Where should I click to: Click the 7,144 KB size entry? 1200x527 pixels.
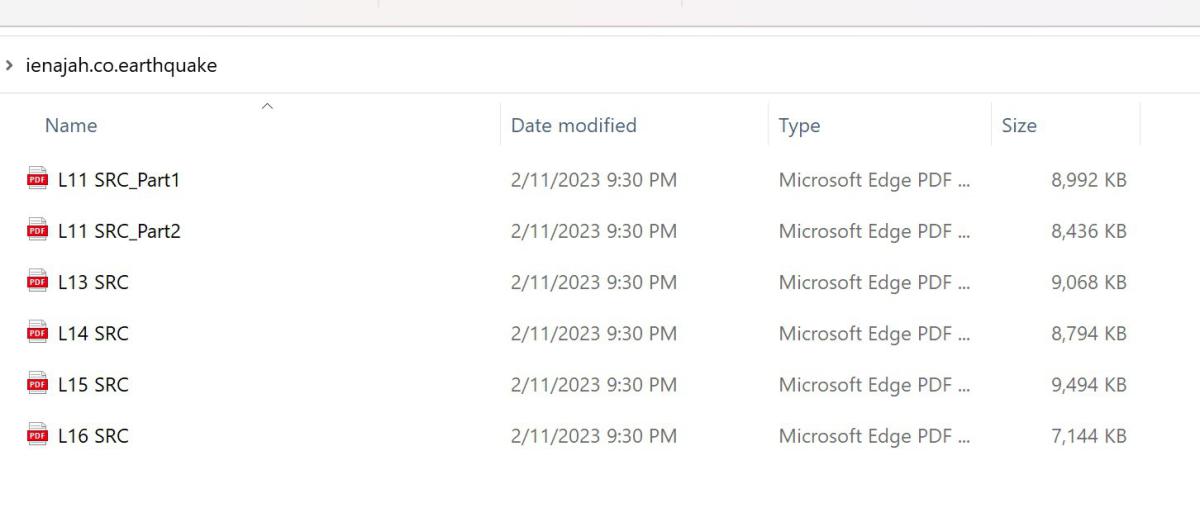click(x=1088, y=435)
